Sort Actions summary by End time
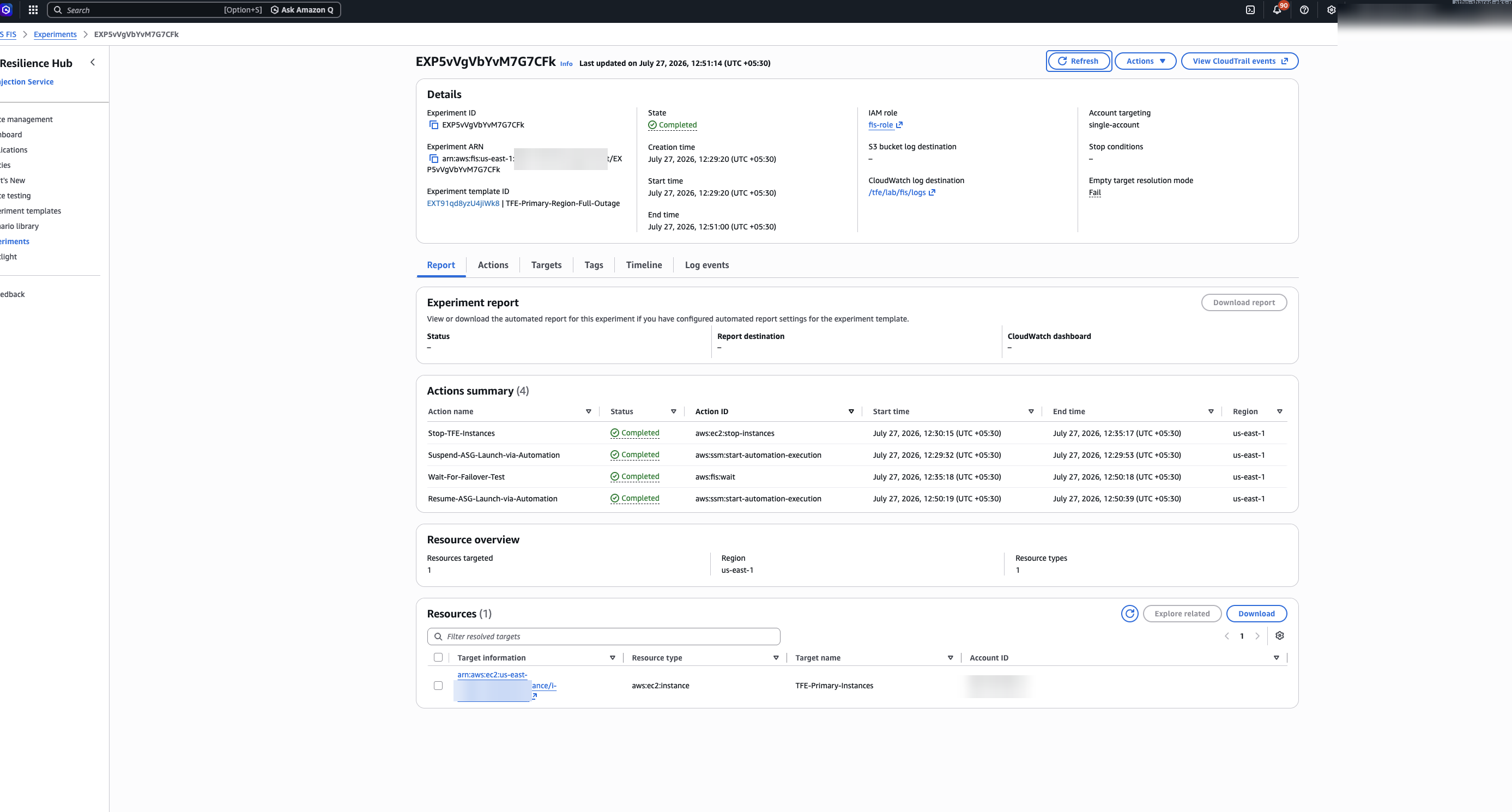 pos(1211,412)
